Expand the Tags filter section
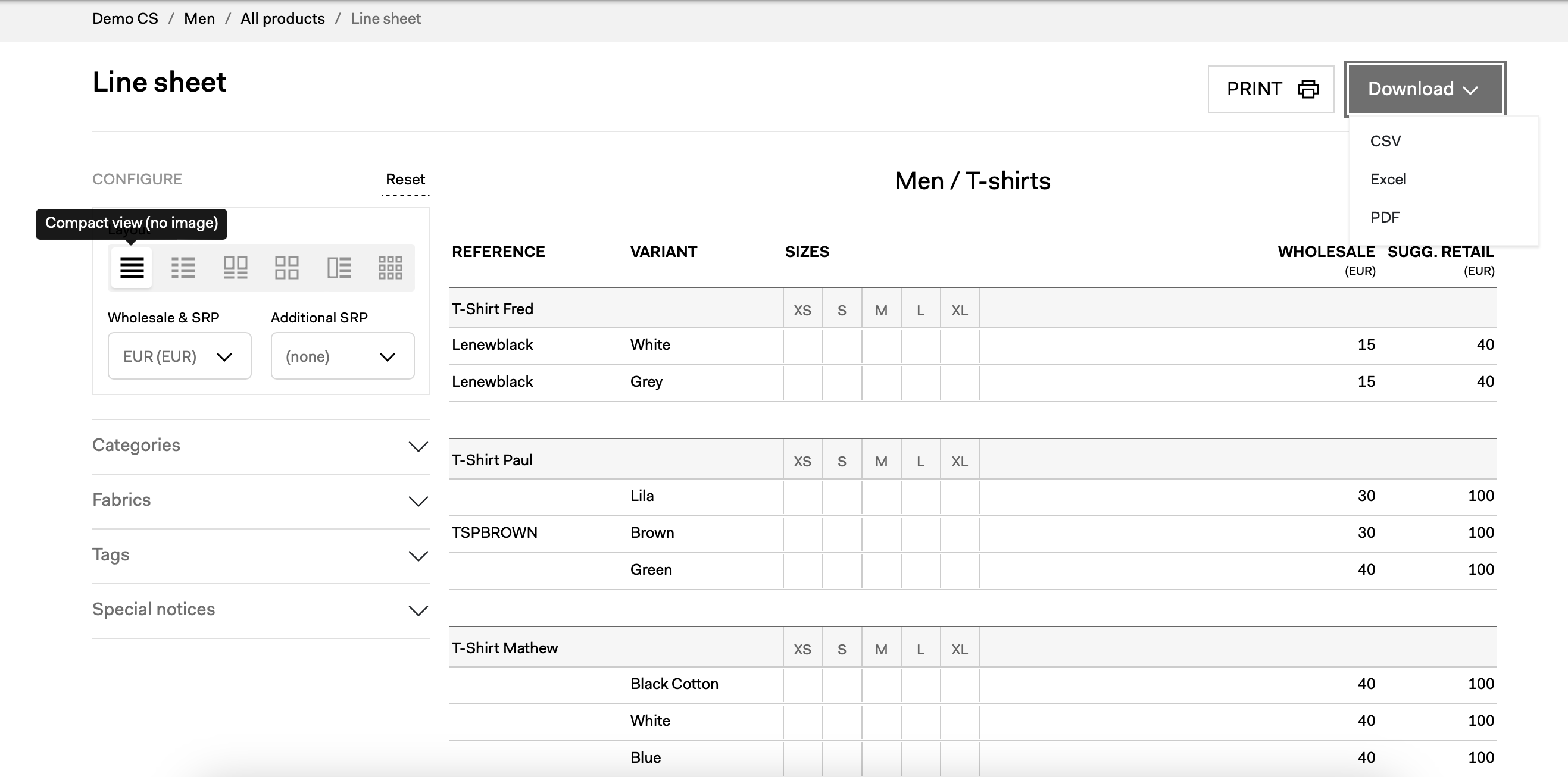Viewport: 1568px width, 777px height. click(261, 556)
